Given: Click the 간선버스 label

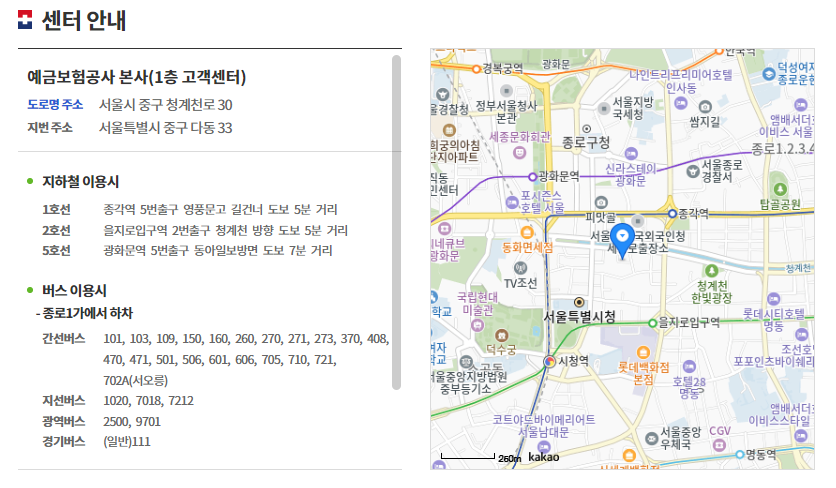Looking at the screenshot, I should pyautogui.click(x=63, y=339).
